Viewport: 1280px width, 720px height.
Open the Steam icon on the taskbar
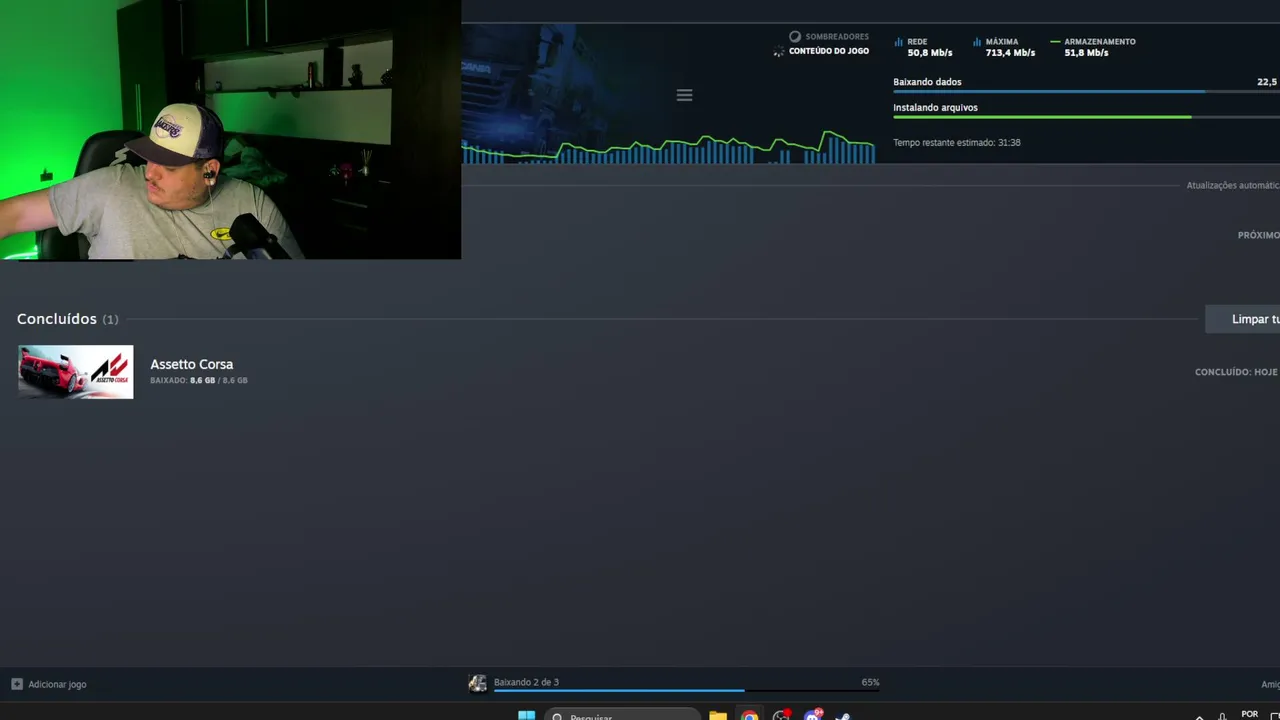843,715
